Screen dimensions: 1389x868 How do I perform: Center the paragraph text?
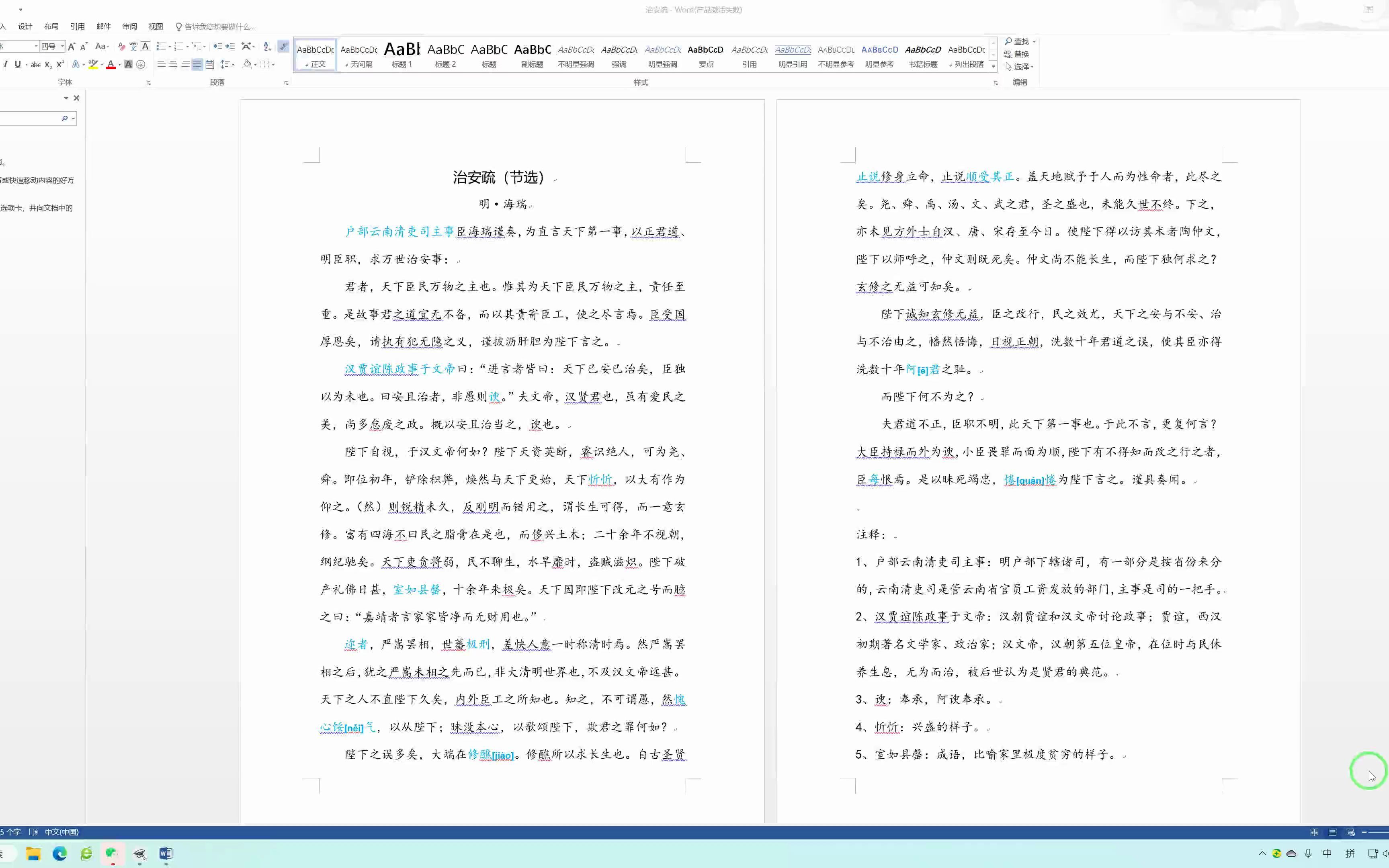tap(173, 64)
